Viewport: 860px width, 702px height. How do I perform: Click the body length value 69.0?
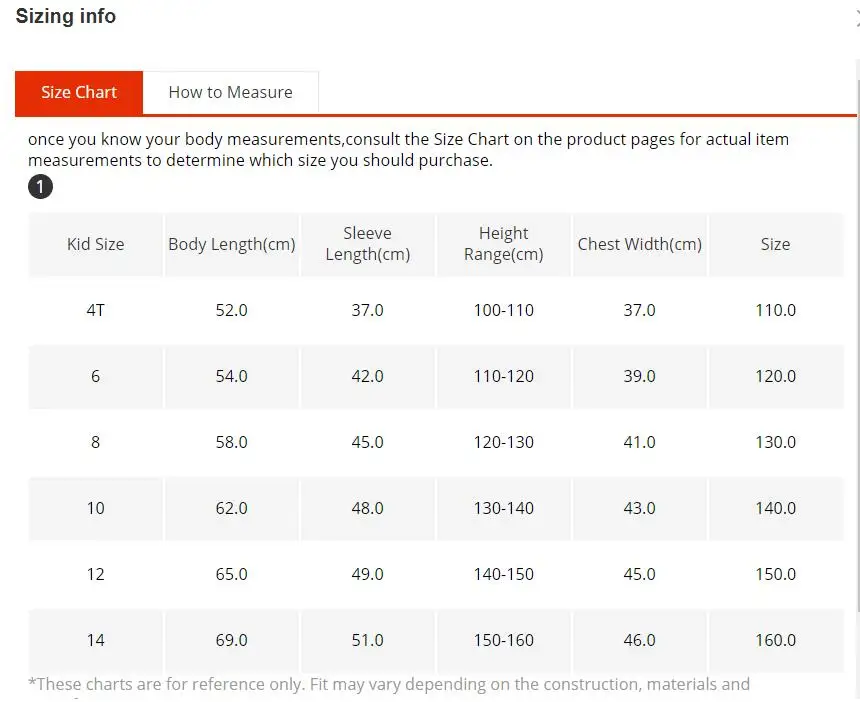[231, 641]
